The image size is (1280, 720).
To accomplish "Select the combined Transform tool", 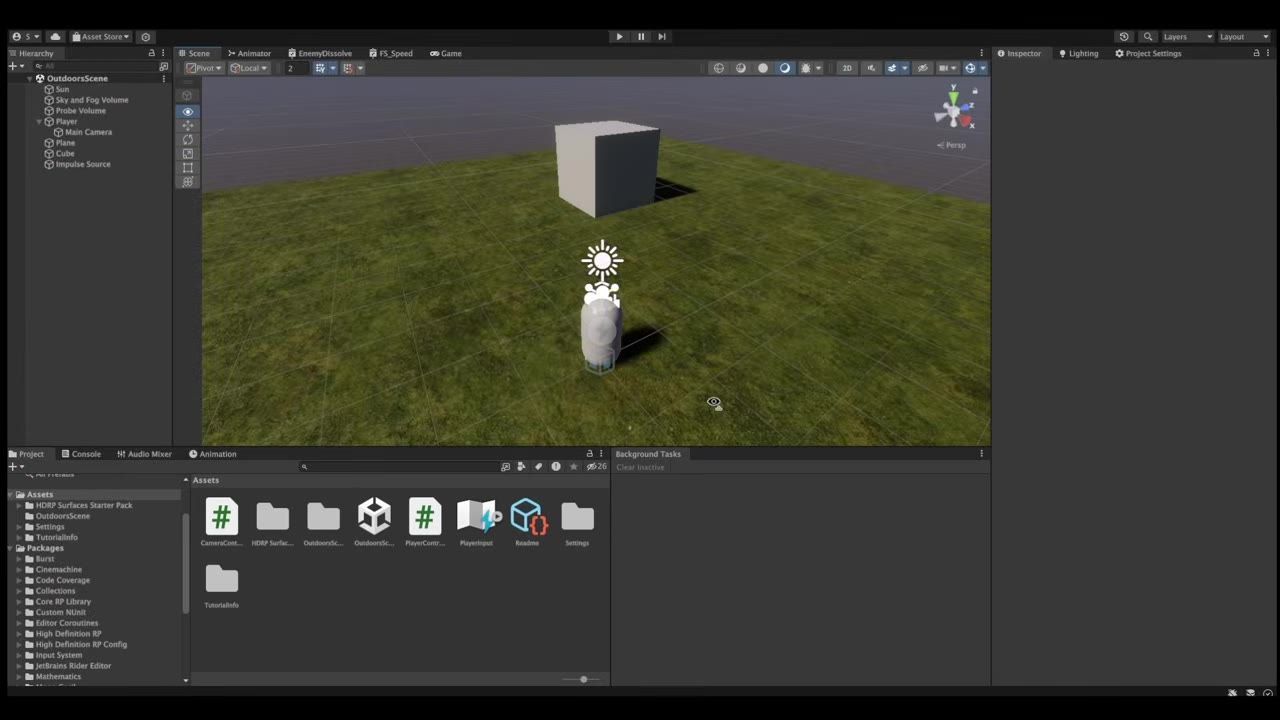I will [188, 182].
